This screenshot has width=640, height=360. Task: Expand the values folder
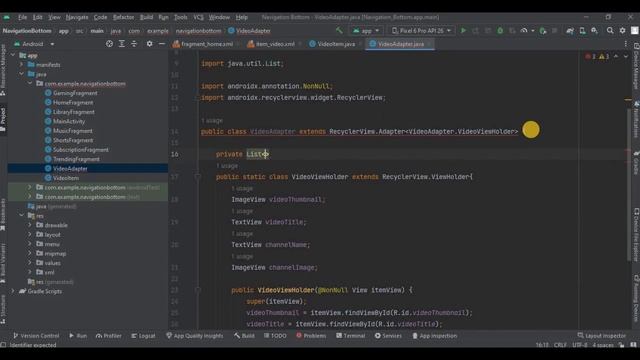[x=30, y=263]
